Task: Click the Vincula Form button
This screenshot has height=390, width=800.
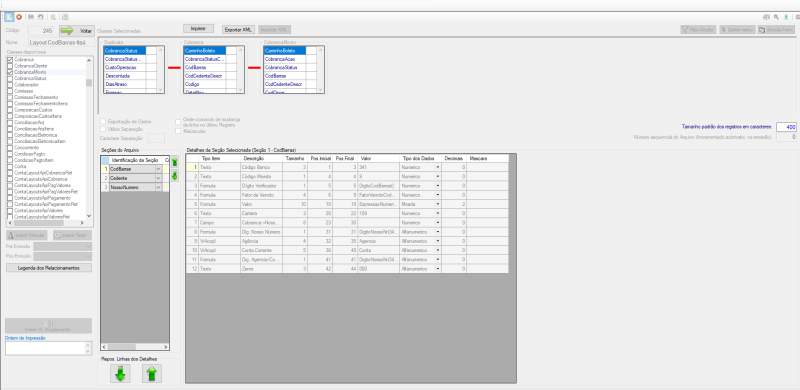Action: [x=776, y=30]
